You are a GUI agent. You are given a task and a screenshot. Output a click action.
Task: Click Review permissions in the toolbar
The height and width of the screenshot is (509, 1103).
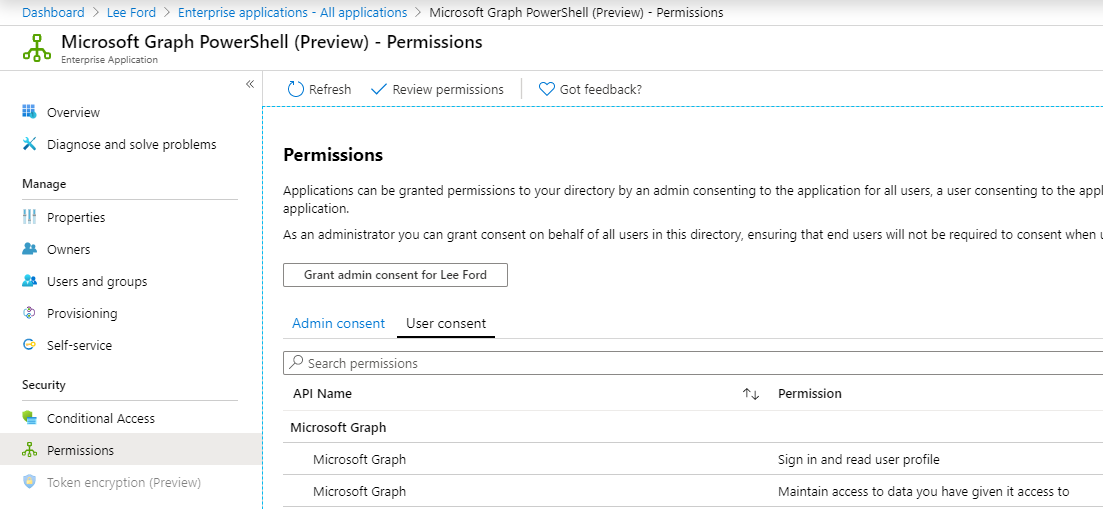click(437, 89)
